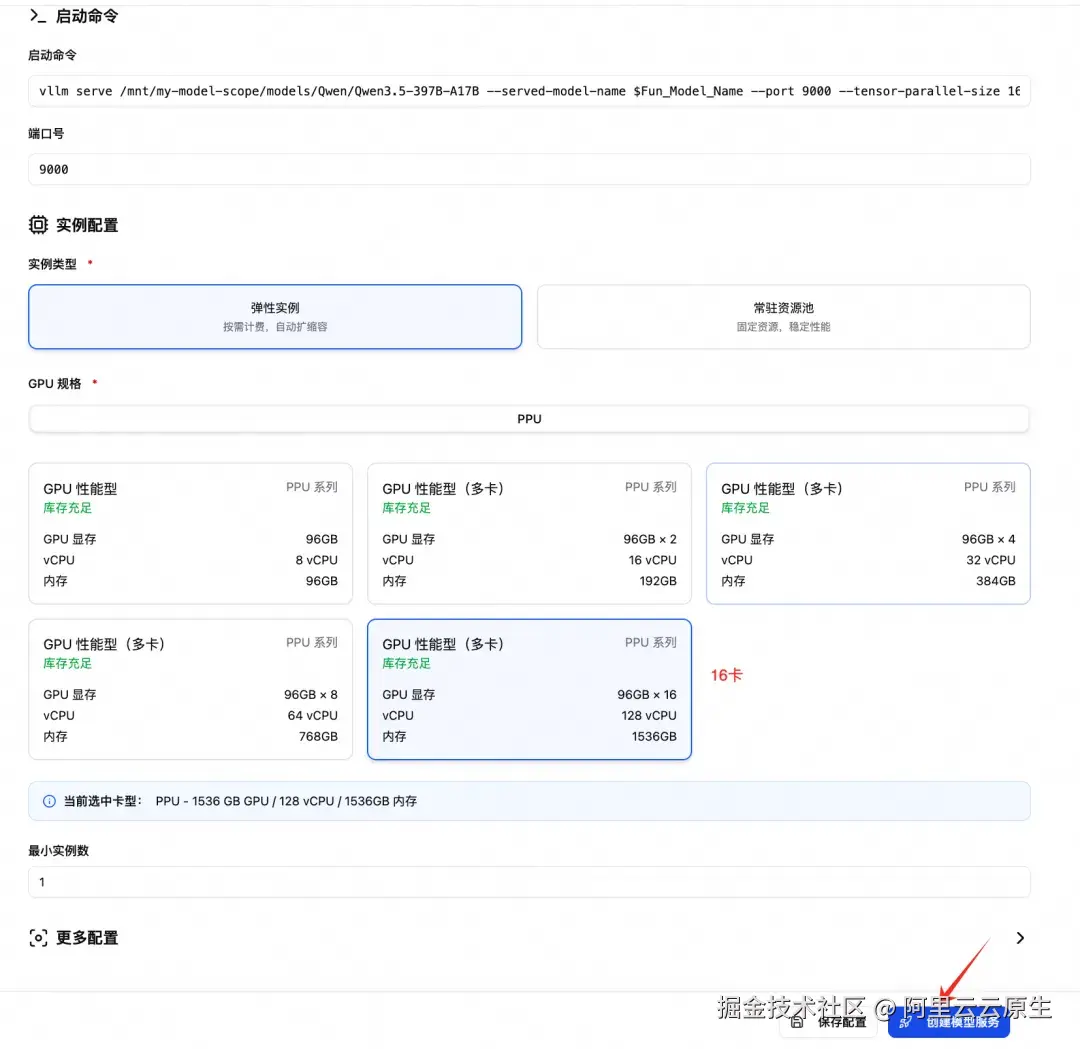Select the 96GB × 8 GPU option
This screenshot has height=1049, width=1080.
point(190,689)
